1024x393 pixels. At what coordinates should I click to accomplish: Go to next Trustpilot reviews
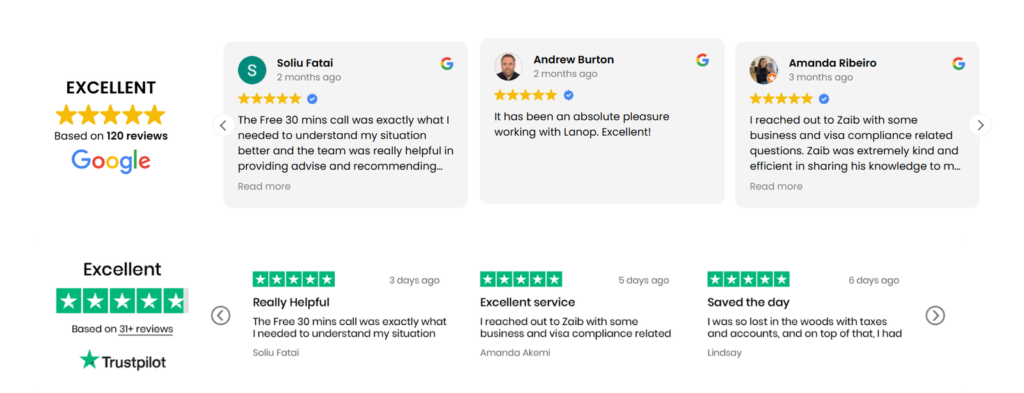935,316
